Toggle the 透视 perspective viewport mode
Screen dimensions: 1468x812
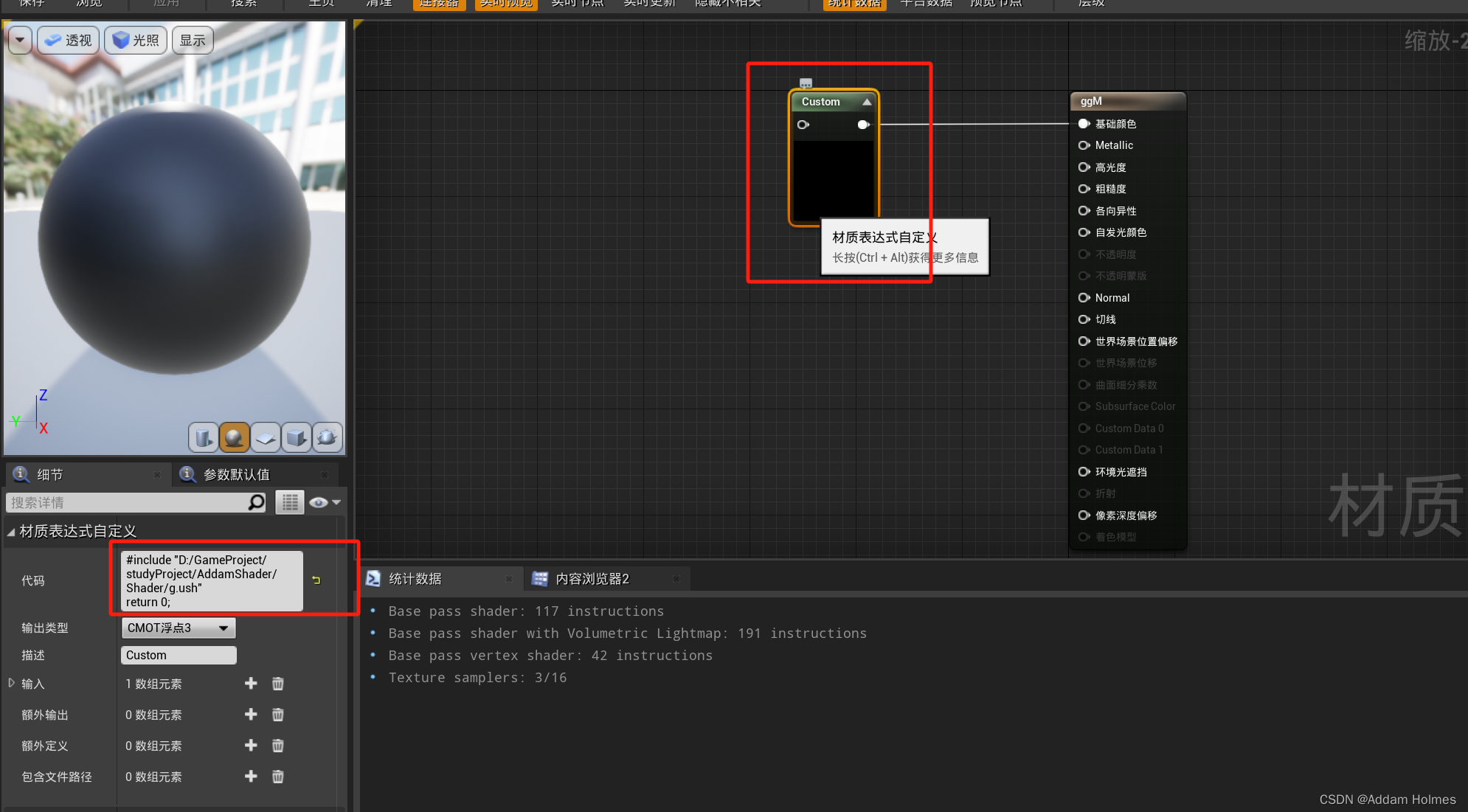click(x=69, y=40)
